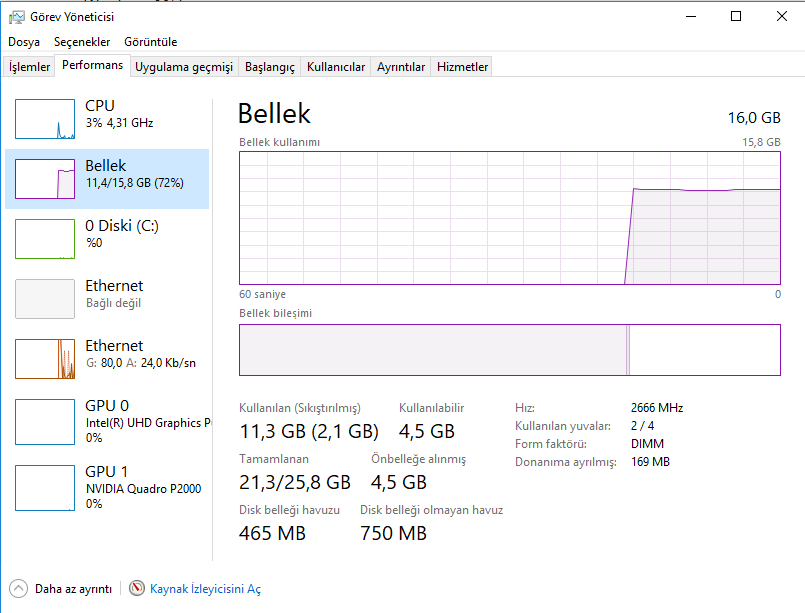Select the Bellek memory graph thumbnail
Screen dimensions: 805x613
point(45,179)
